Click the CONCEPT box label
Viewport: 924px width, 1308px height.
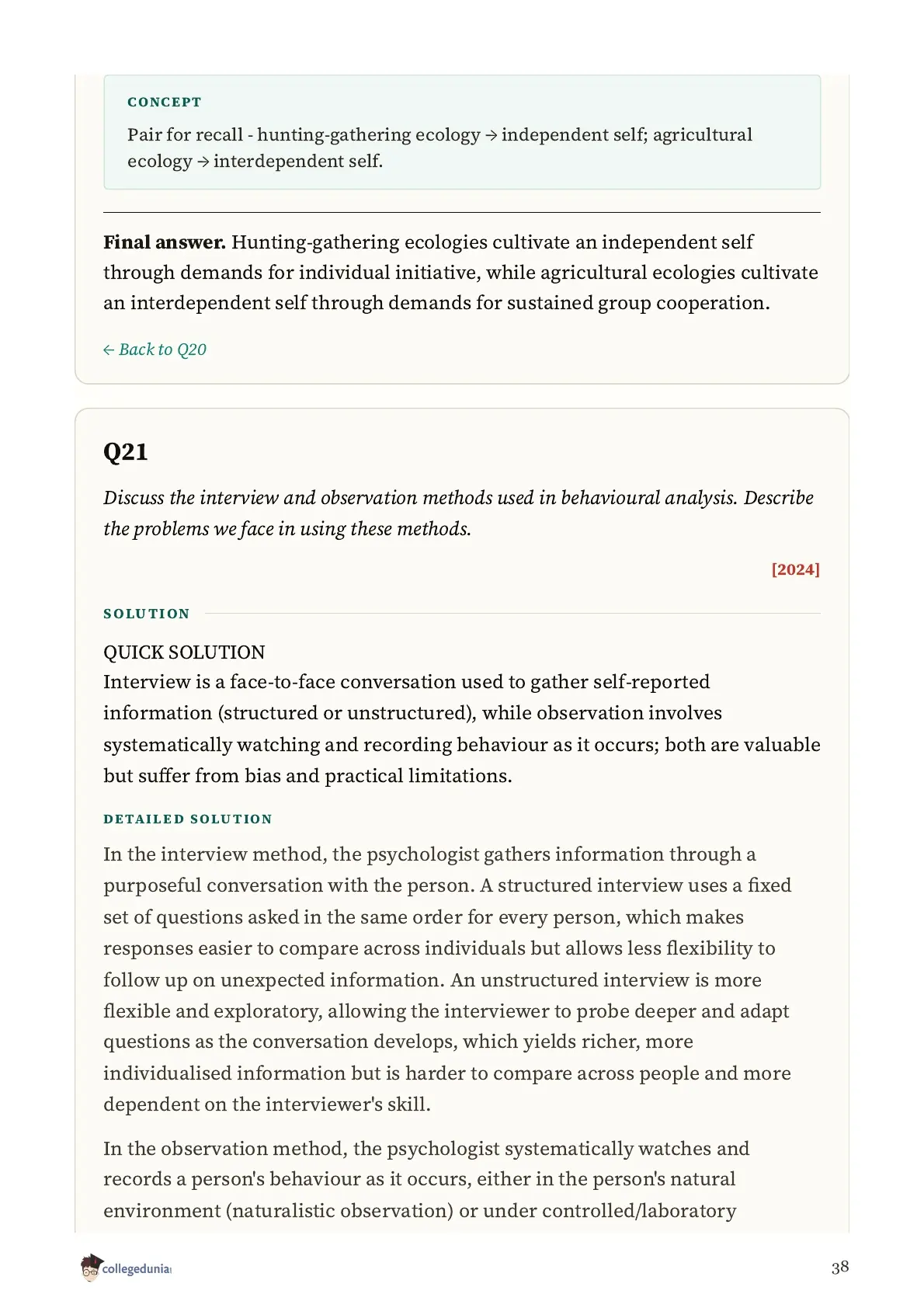[165, 103]
